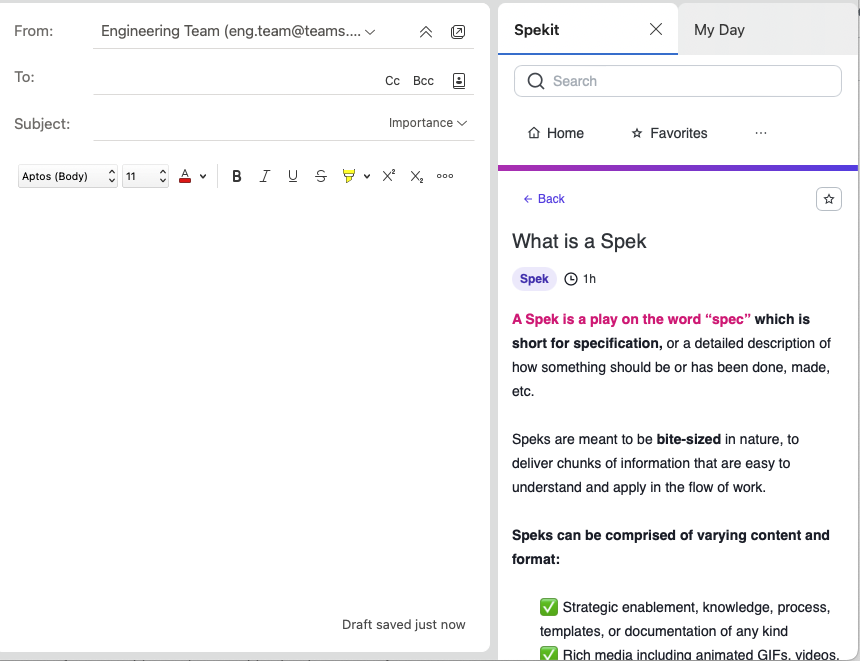Add Bcc recipients field

click(423, 81)
